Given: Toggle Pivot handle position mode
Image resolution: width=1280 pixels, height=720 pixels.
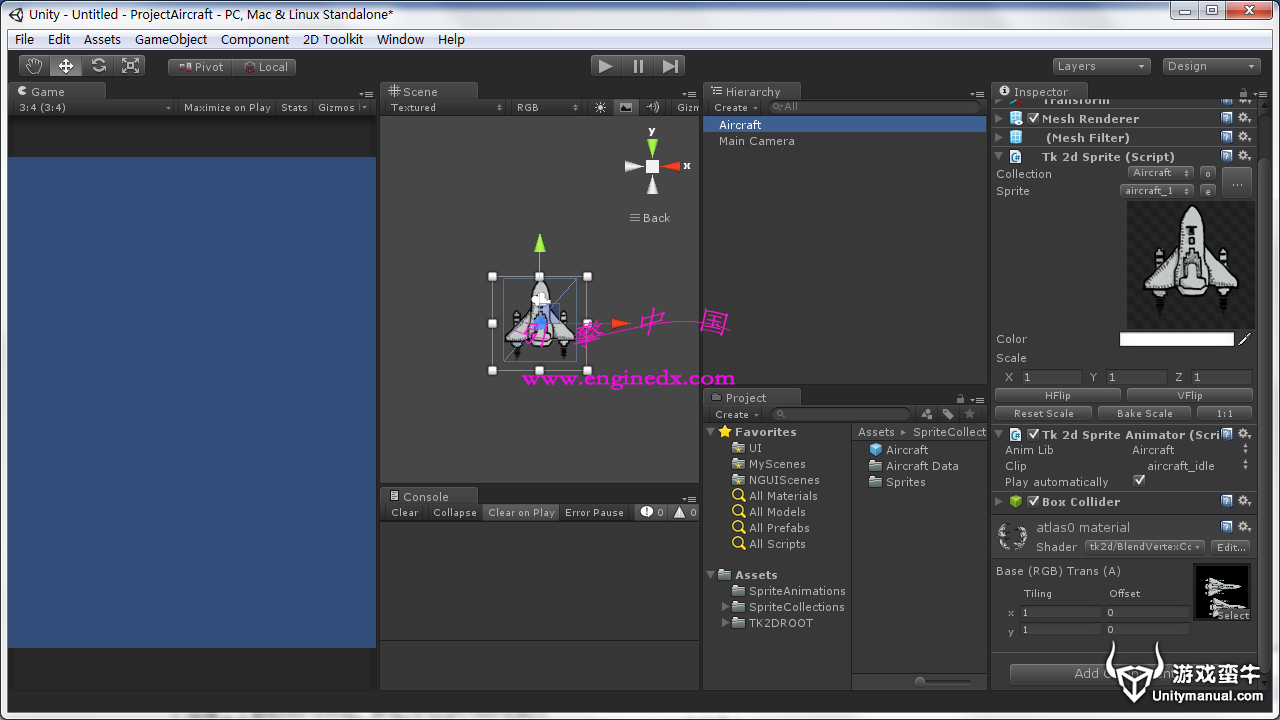Looking at the screenshot, I should point(200,67).
